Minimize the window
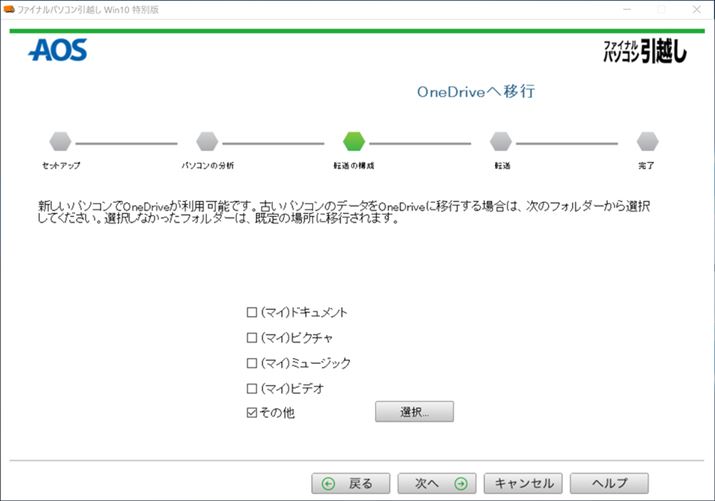 pos(627,10)
